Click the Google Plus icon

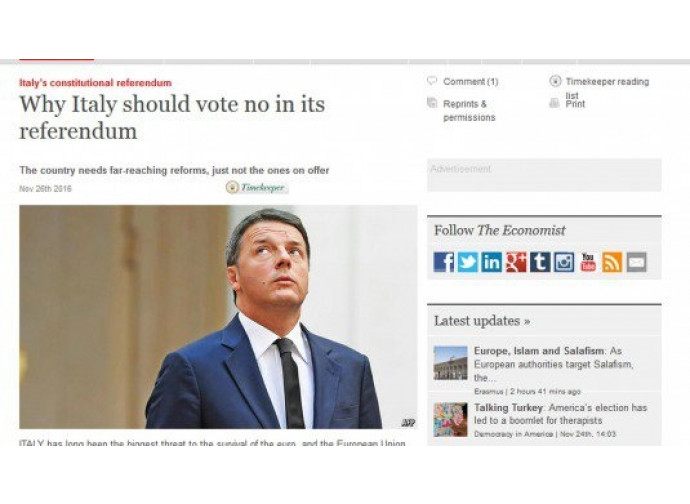point(516,262)
